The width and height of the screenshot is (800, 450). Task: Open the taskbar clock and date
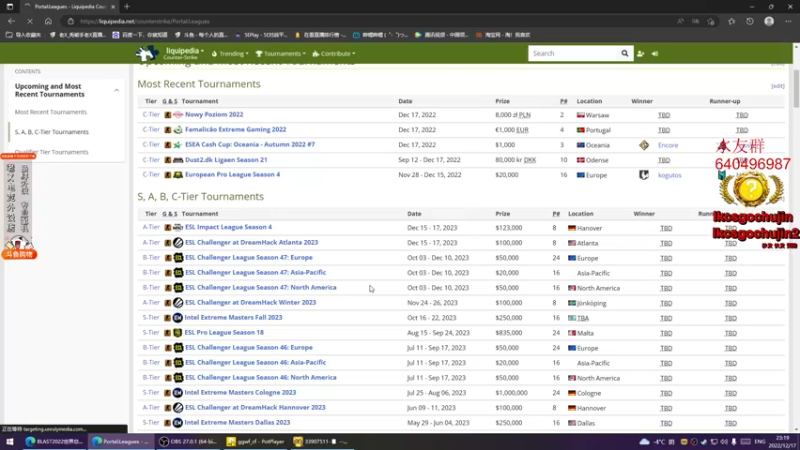pos(782,441)
